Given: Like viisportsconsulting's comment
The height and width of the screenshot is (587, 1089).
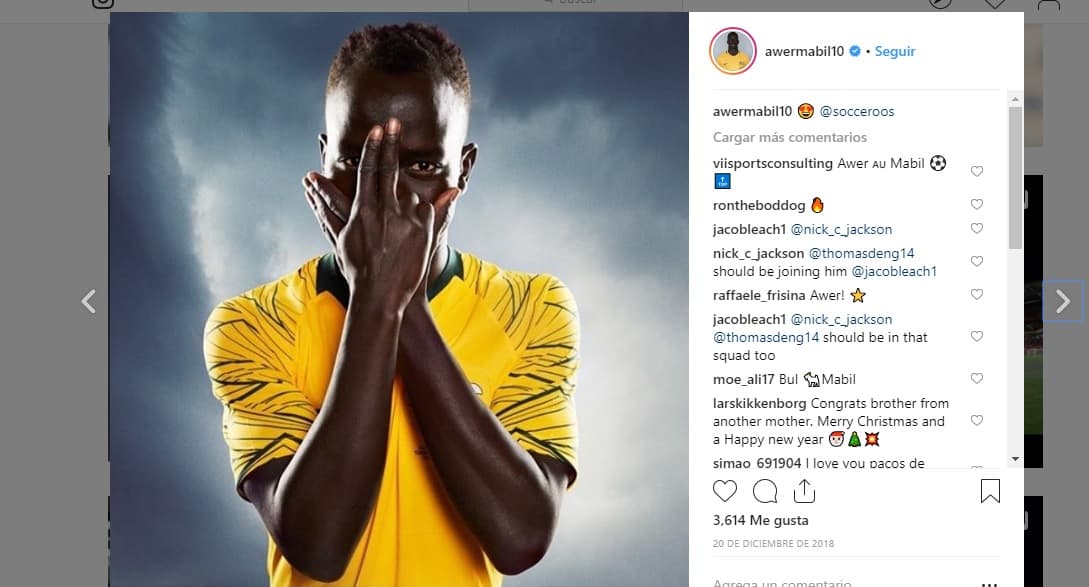Looking at the screenshot, I should [x=976, y=171].
